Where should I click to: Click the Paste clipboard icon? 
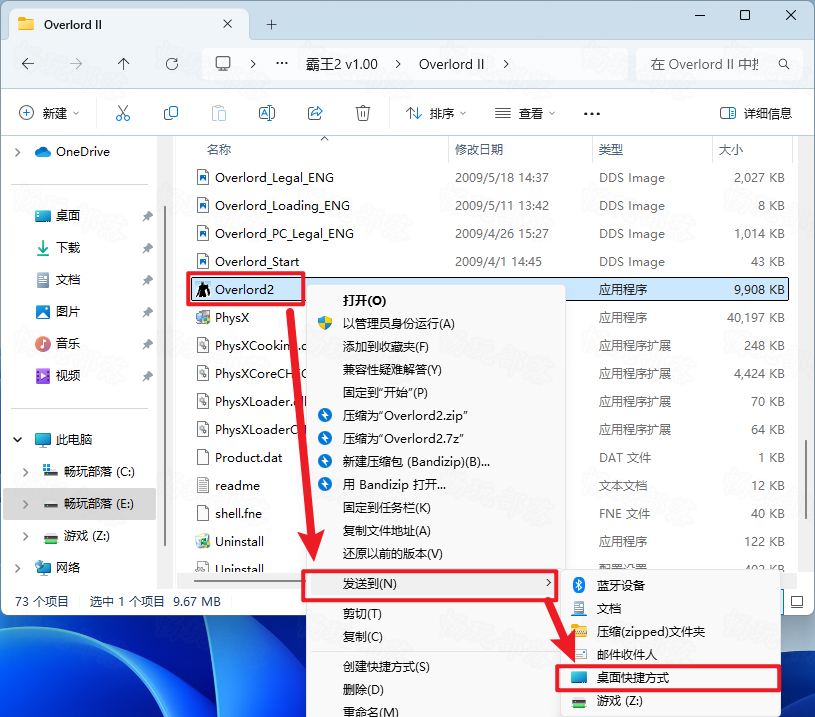click(219, 113)
